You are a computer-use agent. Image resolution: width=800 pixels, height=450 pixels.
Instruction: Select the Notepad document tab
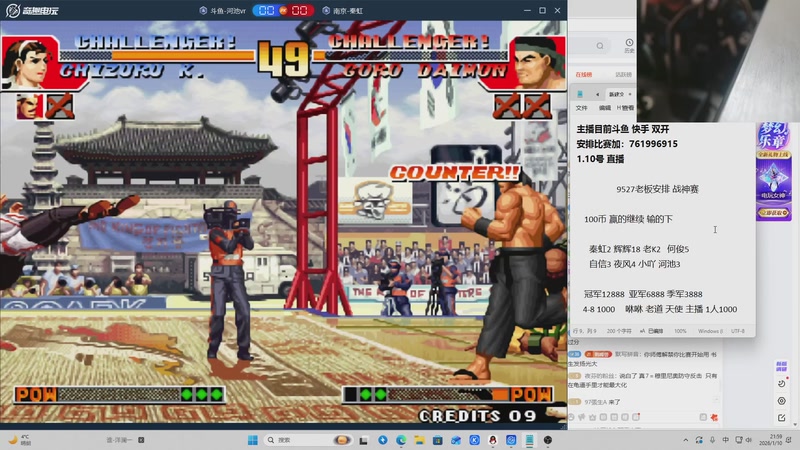click(x=618, y=94)
